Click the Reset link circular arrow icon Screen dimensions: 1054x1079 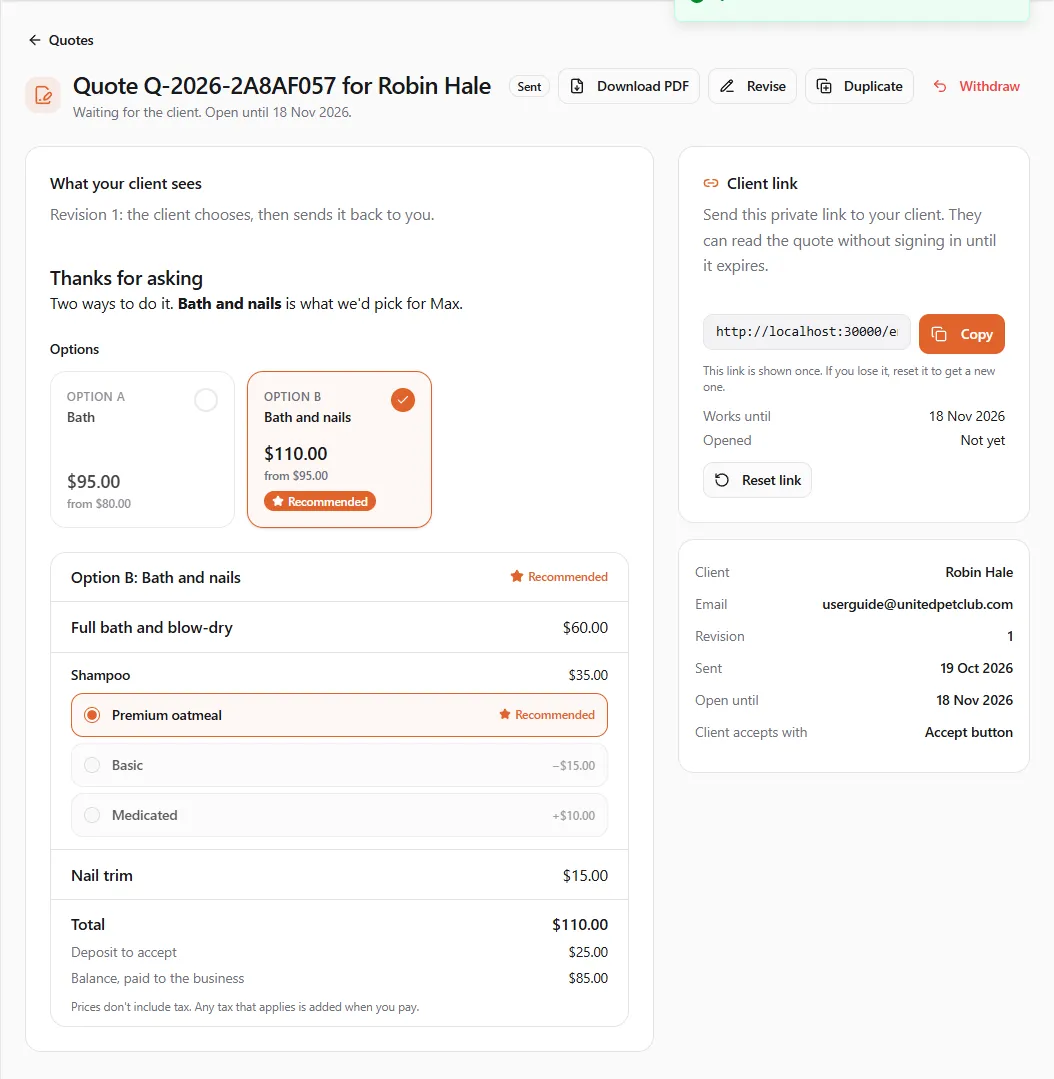point(722,480)
